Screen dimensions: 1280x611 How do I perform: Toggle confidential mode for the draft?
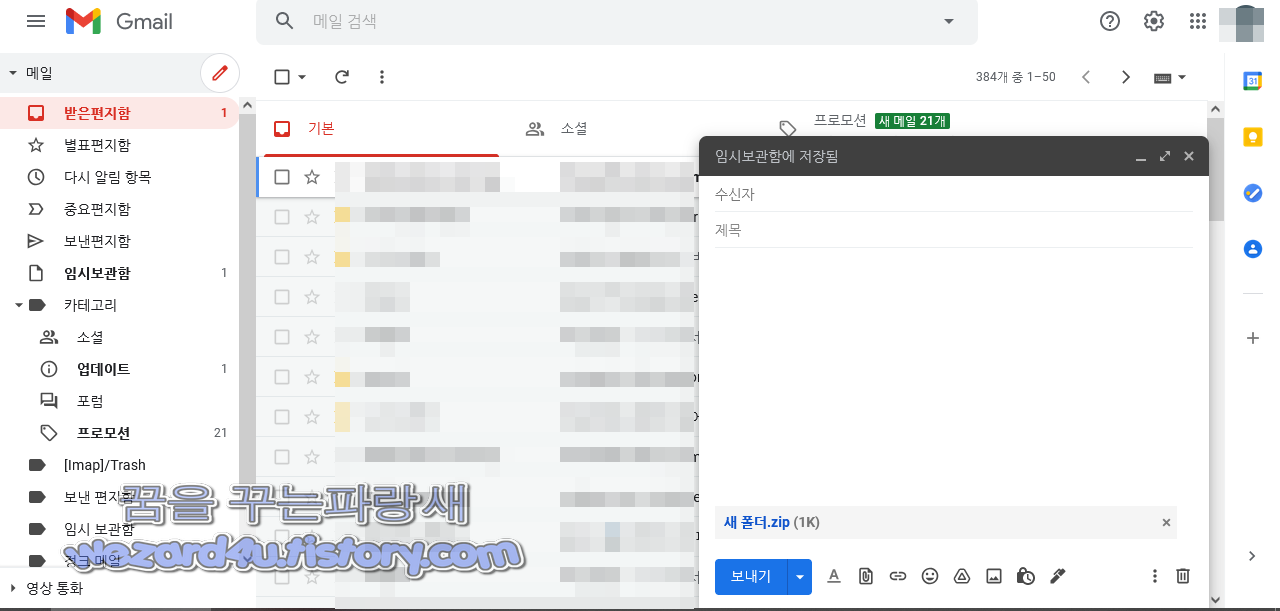pos(1025,576)
